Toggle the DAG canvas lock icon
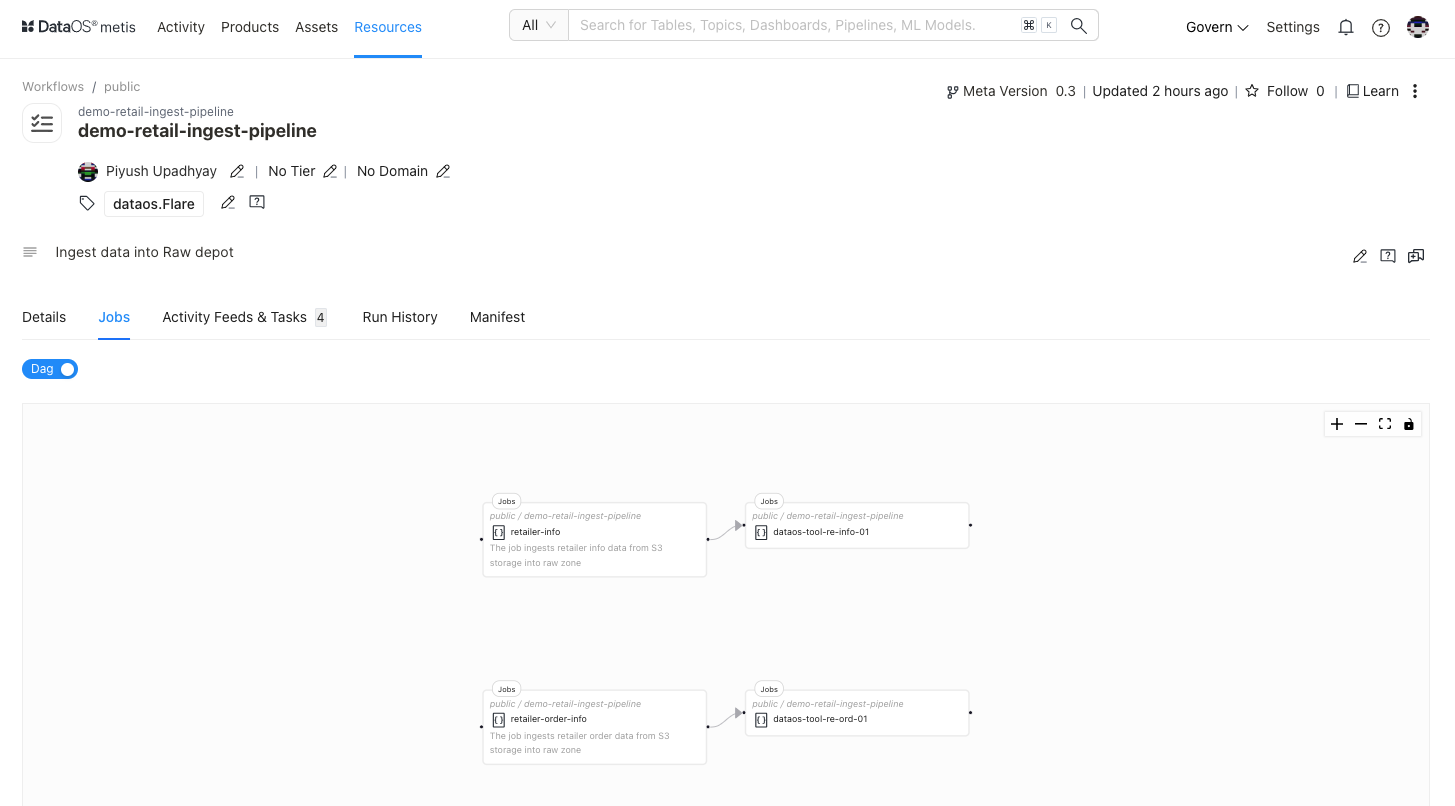This screenshot has width=1455, height=806. tap(1409, 424)
